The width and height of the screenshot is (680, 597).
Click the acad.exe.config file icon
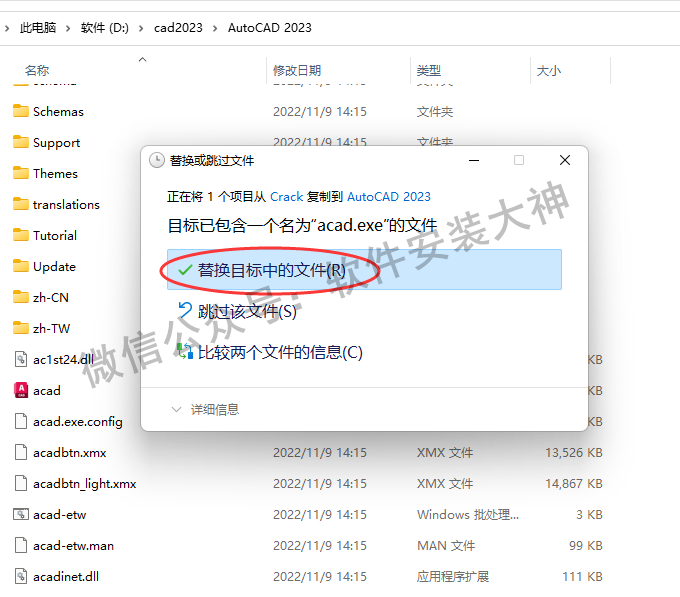pyautogui.click(x=21, y=421)
